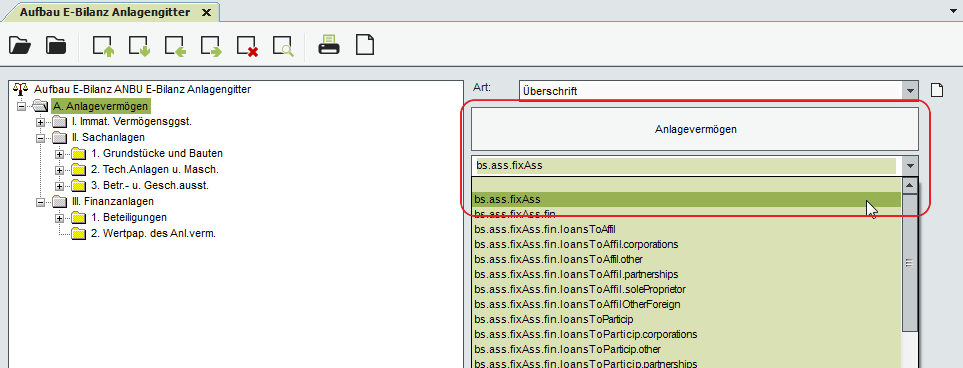Move the selected node down via toolbar
Image resolution: width=963 pixels, height=368 pixels.
tap(139, 46)
